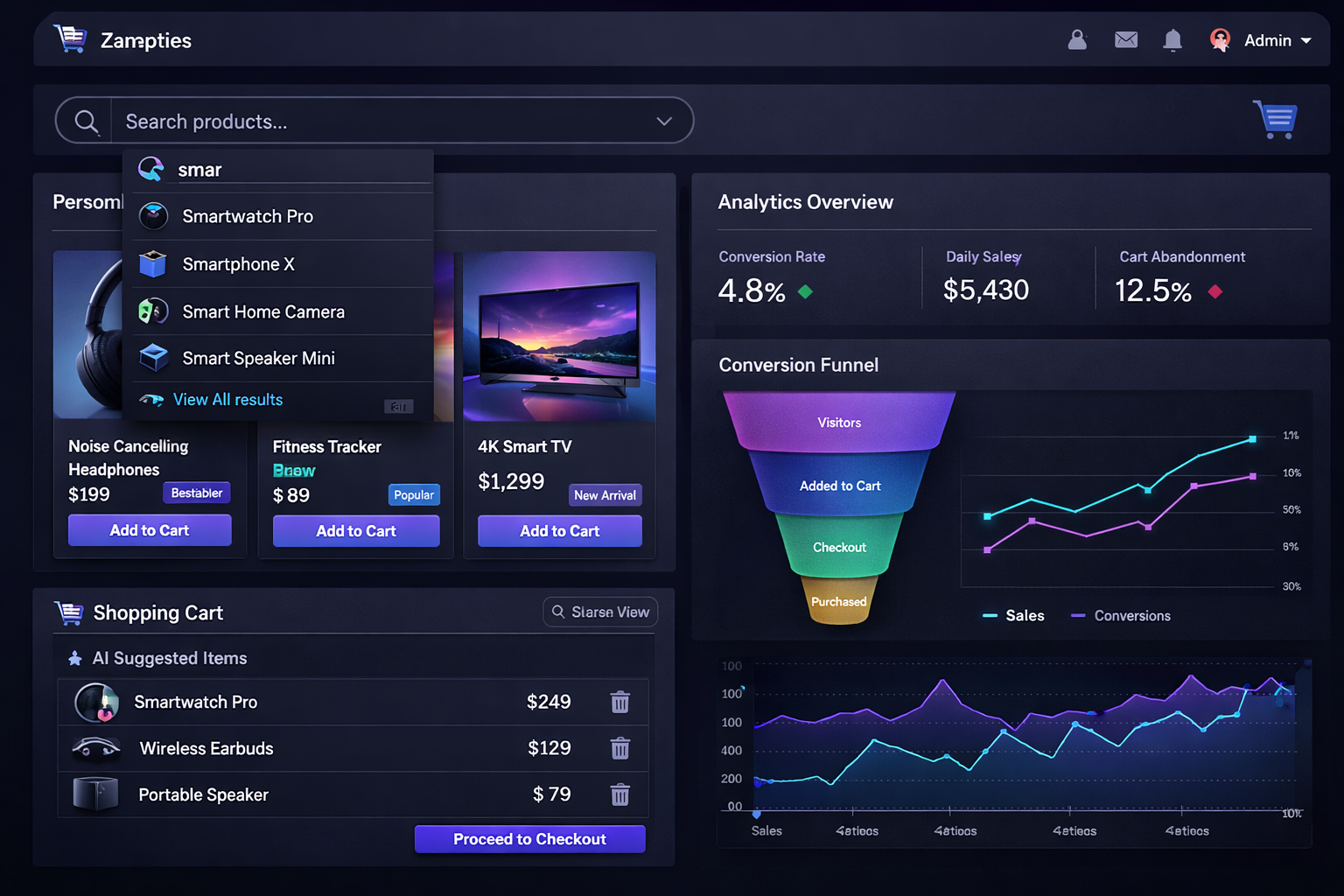Viewport: 1344px width, 896px height.
Task: Toggle Conversions series in funnel chart
Action: pos(1121,615)
